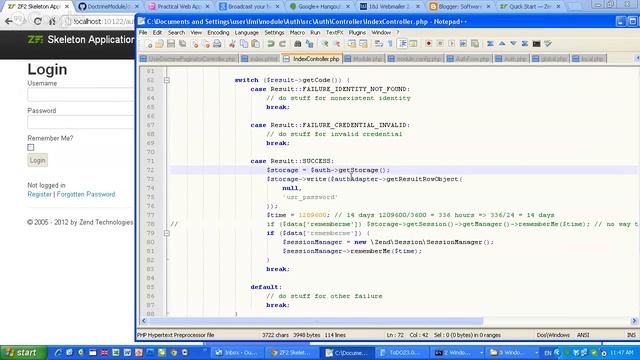The height and width of the screenshot is (360, 640).
Task: Click the spell check ABC toolbar icon
Action: click(548, 44)
